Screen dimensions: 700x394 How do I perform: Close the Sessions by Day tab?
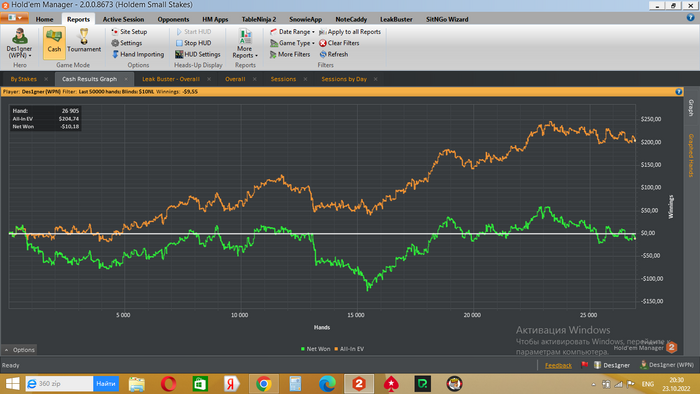pos(375,79)
